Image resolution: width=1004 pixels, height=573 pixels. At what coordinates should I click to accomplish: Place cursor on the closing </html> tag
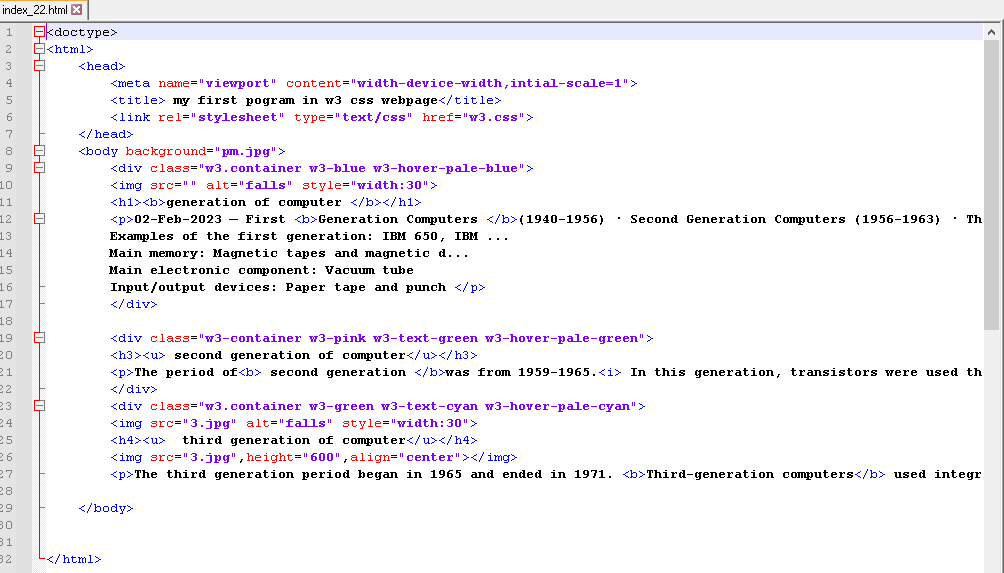[x=74, y=559]
